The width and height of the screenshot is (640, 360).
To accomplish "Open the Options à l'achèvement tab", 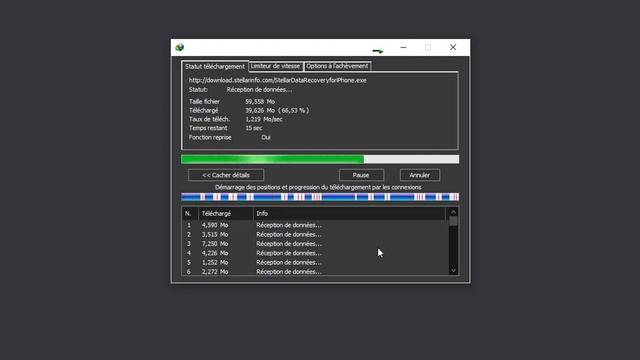I will click(337, 66).
